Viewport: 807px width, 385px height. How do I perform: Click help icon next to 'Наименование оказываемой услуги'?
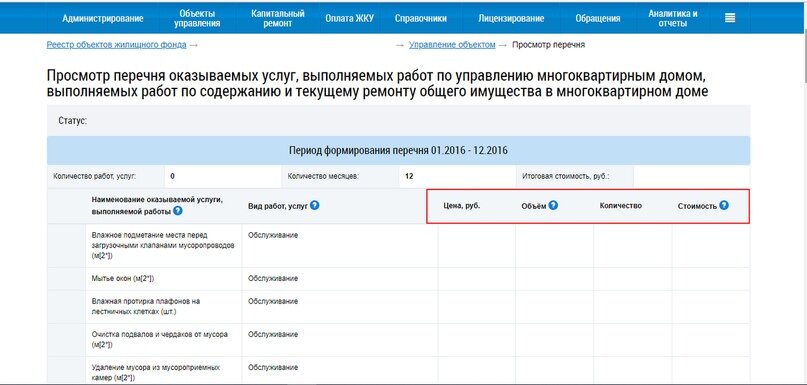(x=178, y=211)
